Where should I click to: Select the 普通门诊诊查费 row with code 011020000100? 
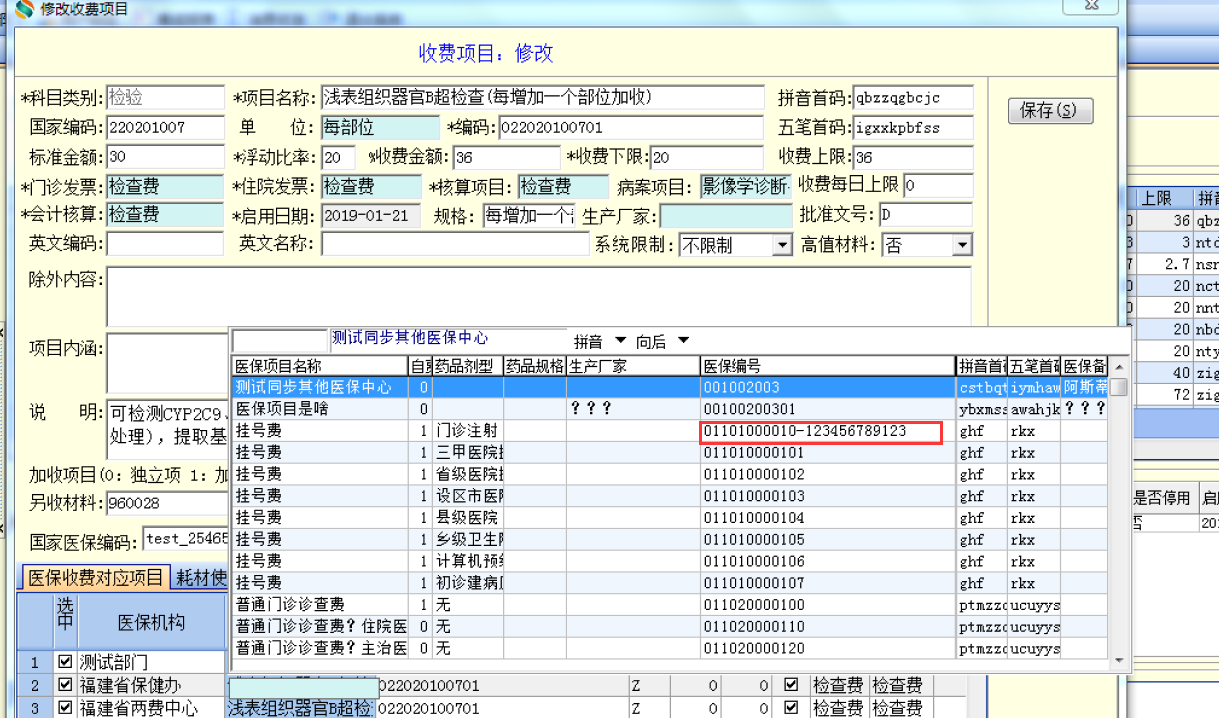click(670, 605)
